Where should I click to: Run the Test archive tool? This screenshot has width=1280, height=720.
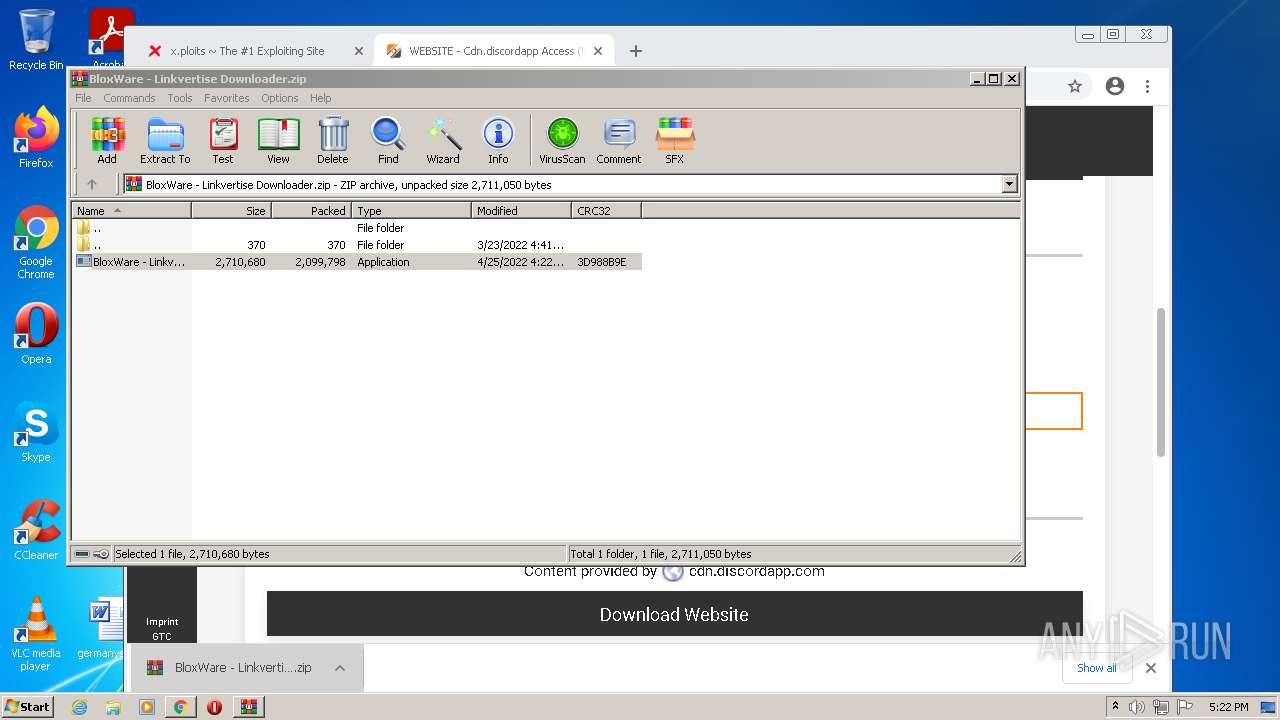(223, 140)
